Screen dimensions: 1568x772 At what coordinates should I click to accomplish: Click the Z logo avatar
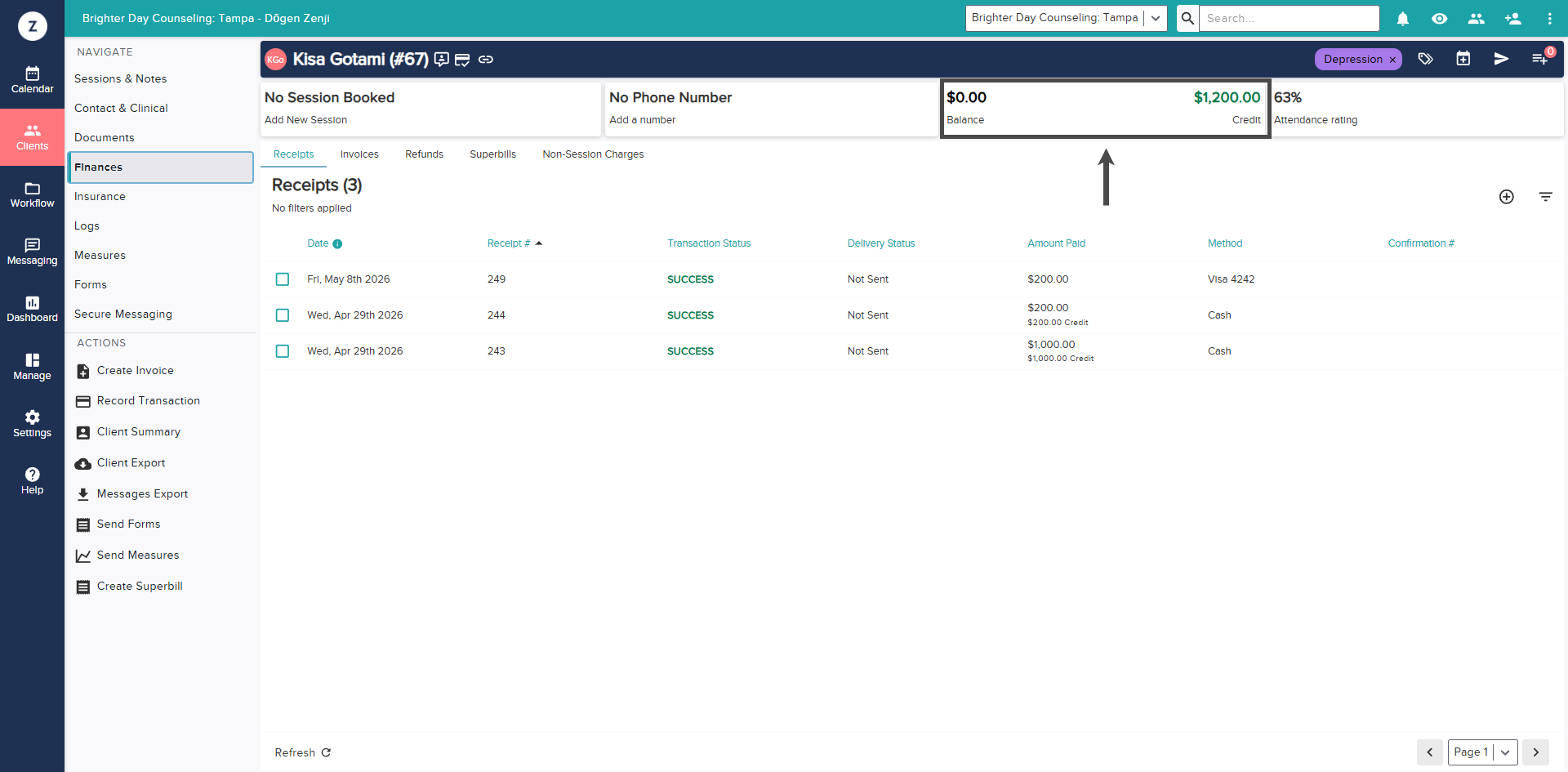(x=33, y=26)
